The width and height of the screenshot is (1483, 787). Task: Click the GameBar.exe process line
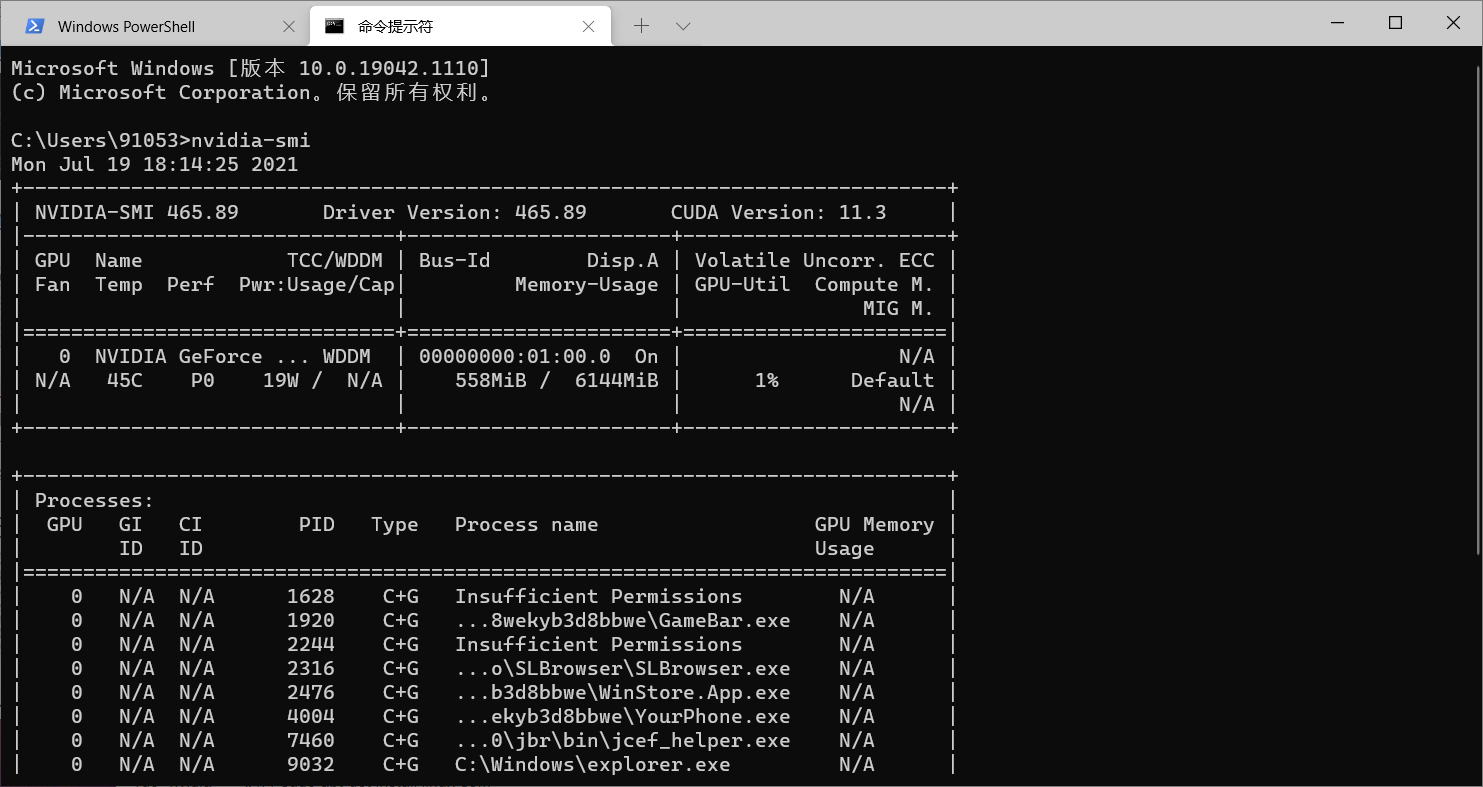point(625,620)
